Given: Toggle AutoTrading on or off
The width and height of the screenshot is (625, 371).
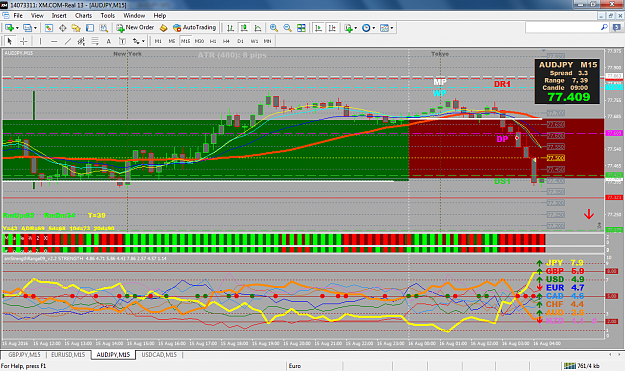Looking at the screenshot, I should coord(194,27).
